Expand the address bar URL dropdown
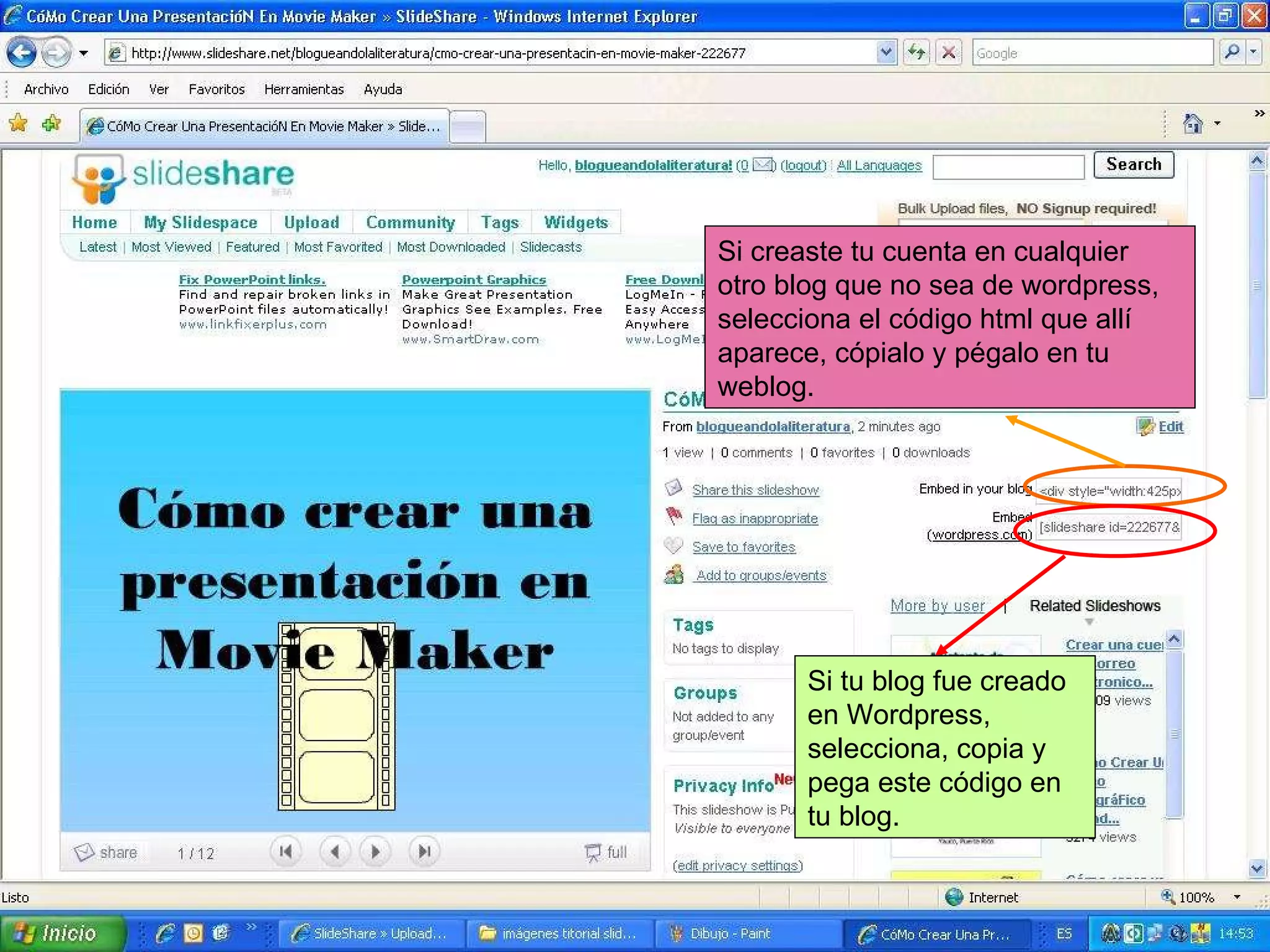 (886, 53)
